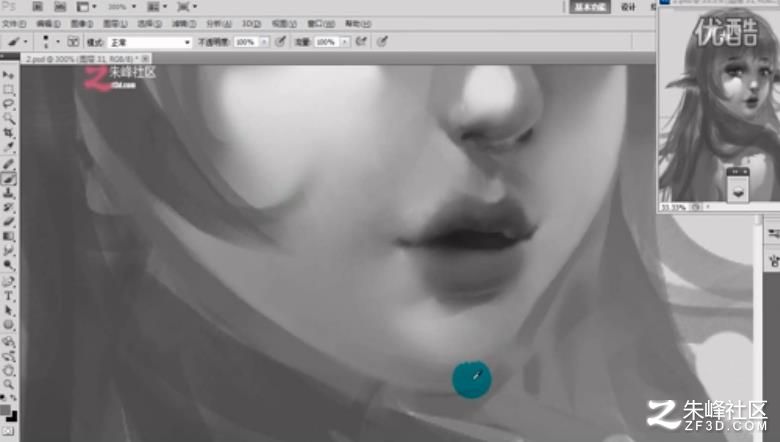Select the Brush tool in toolbox
The height and width of the screenshot is (442, 780).
pos(8,178)
